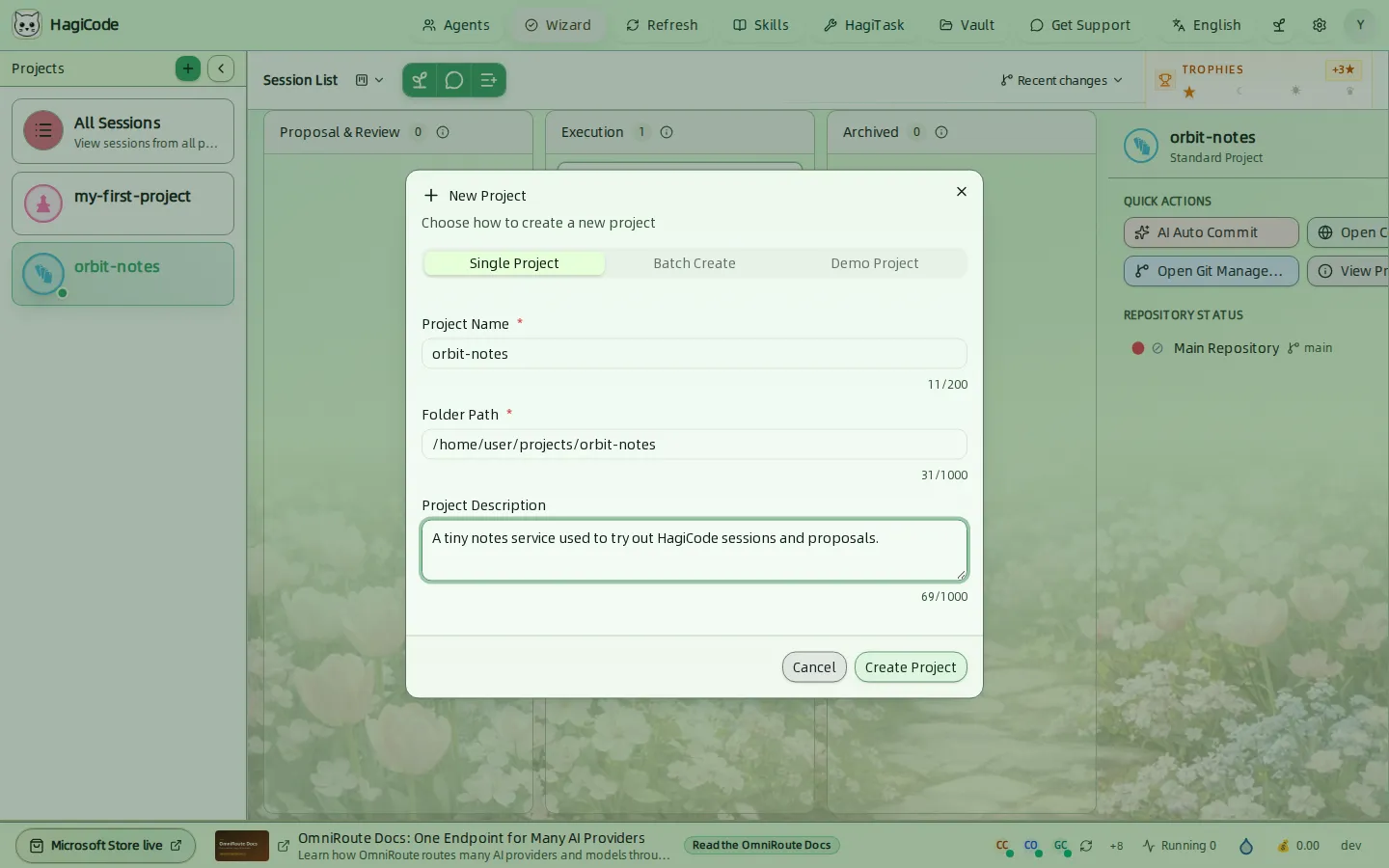Click the water droplet icon in the status bar
Image resolution: width=1389 pixels, height=868 pixels.
pos(1246,846)
